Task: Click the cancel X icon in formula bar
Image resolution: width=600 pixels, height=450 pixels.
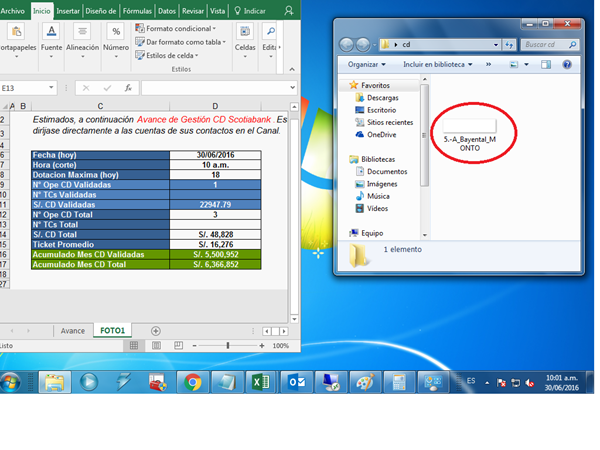Action: tap(86, 88)
